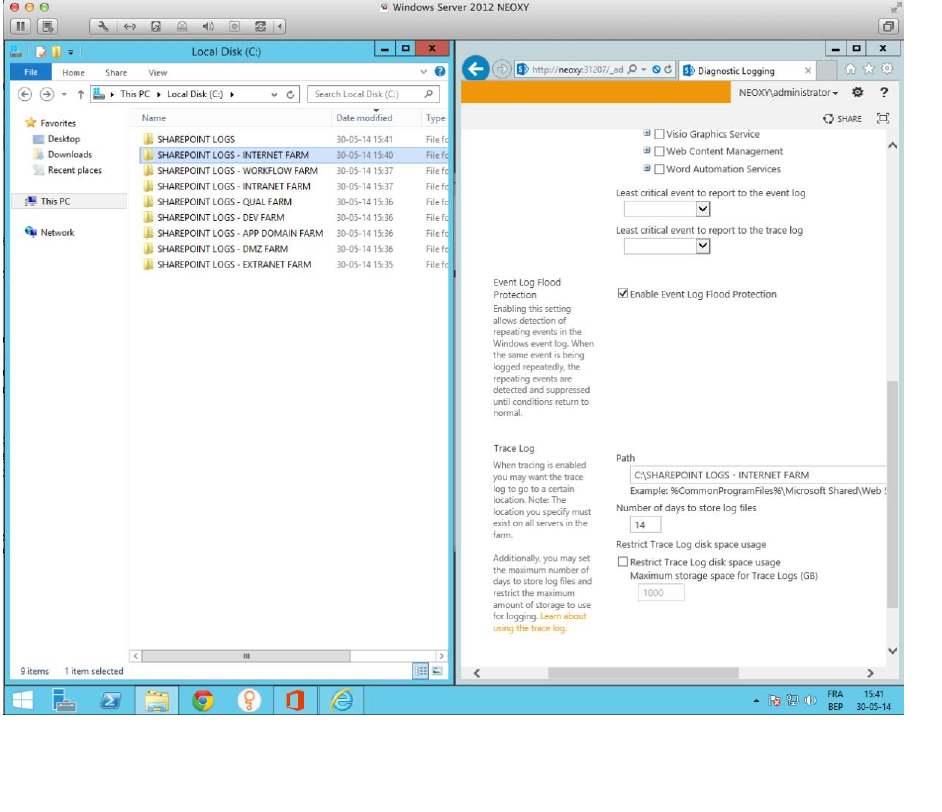Click the Explorer forward navigation arrow
The height and width of the screenshot is (812, 942).
coord(46,94)
